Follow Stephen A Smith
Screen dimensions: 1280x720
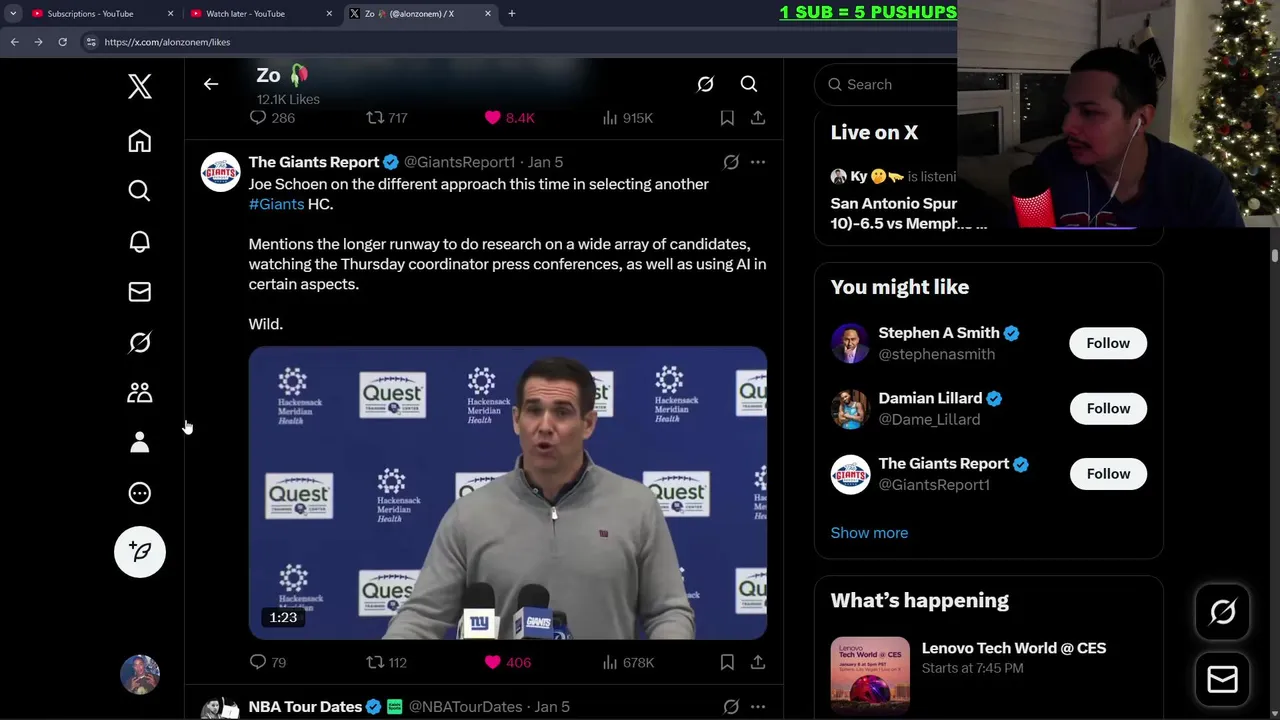pos(1108,343)
